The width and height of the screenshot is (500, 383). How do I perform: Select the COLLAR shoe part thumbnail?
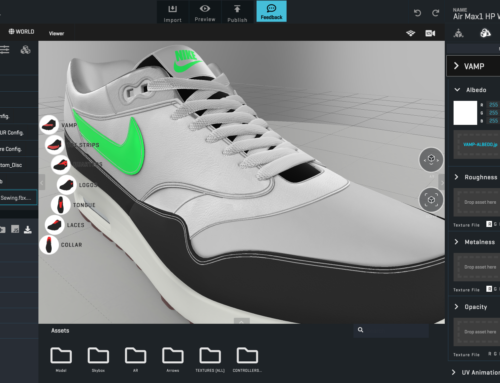coord(49,245)
